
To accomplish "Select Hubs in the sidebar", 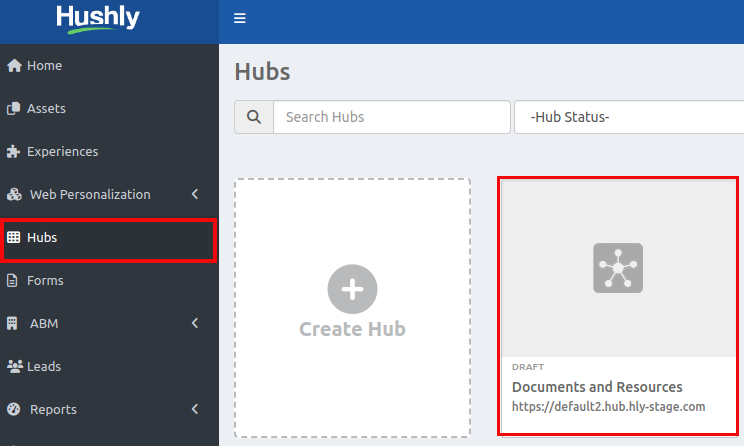I will pos(109,240).
